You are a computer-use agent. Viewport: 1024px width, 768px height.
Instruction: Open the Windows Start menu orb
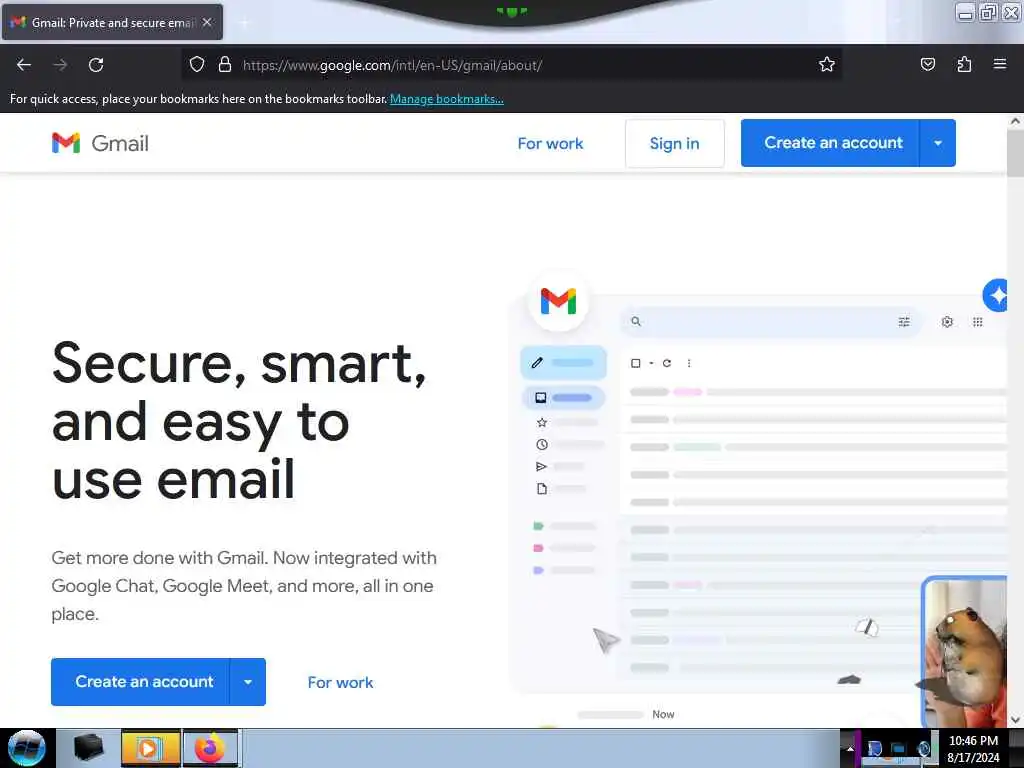(26, 748)
